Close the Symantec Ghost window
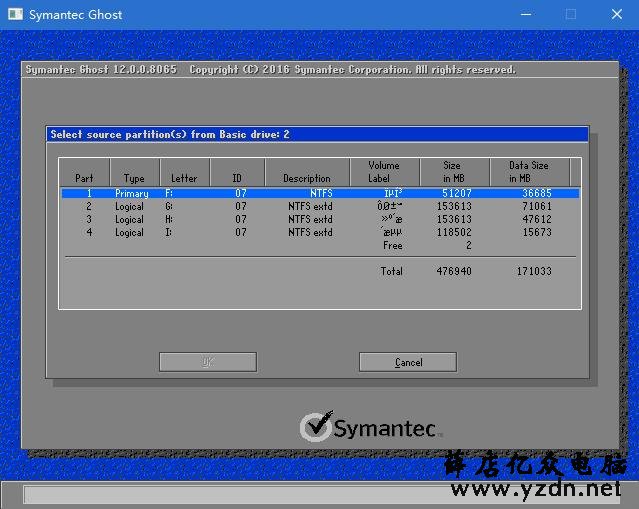The width and height of the screenshot is (639, 509). click(x=617, y=15)
